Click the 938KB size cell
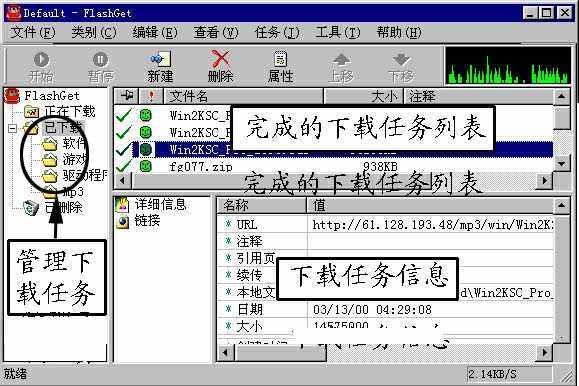This screenshot has height=386, width=579. pos(380,167)
